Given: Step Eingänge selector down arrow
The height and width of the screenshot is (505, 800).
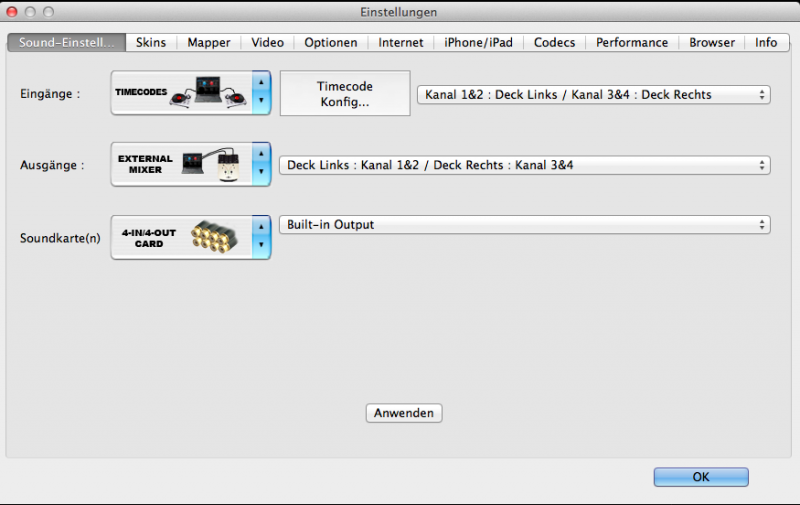Looking at the screenshot, I should click(261, 101).
